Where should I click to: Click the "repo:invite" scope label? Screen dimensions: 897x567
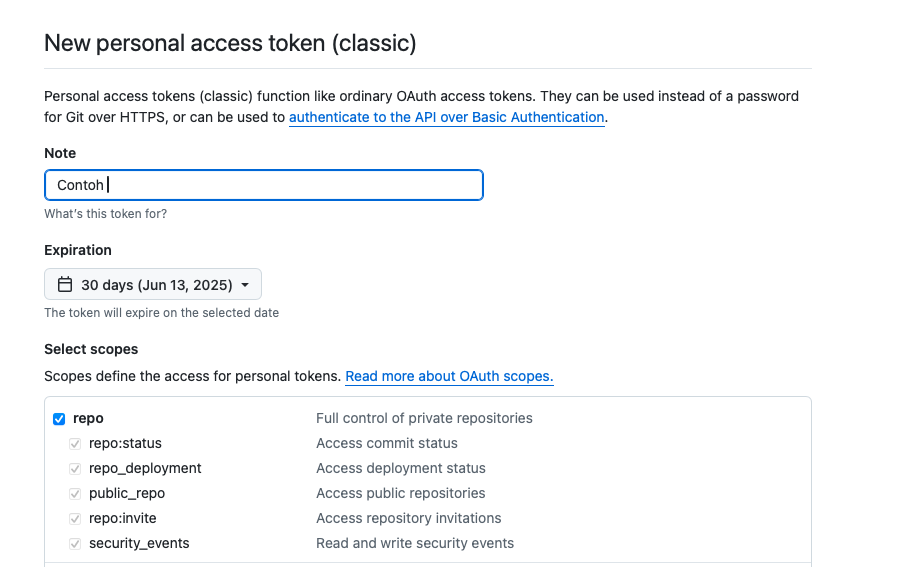pyautogui.click(x=123, y=518)
